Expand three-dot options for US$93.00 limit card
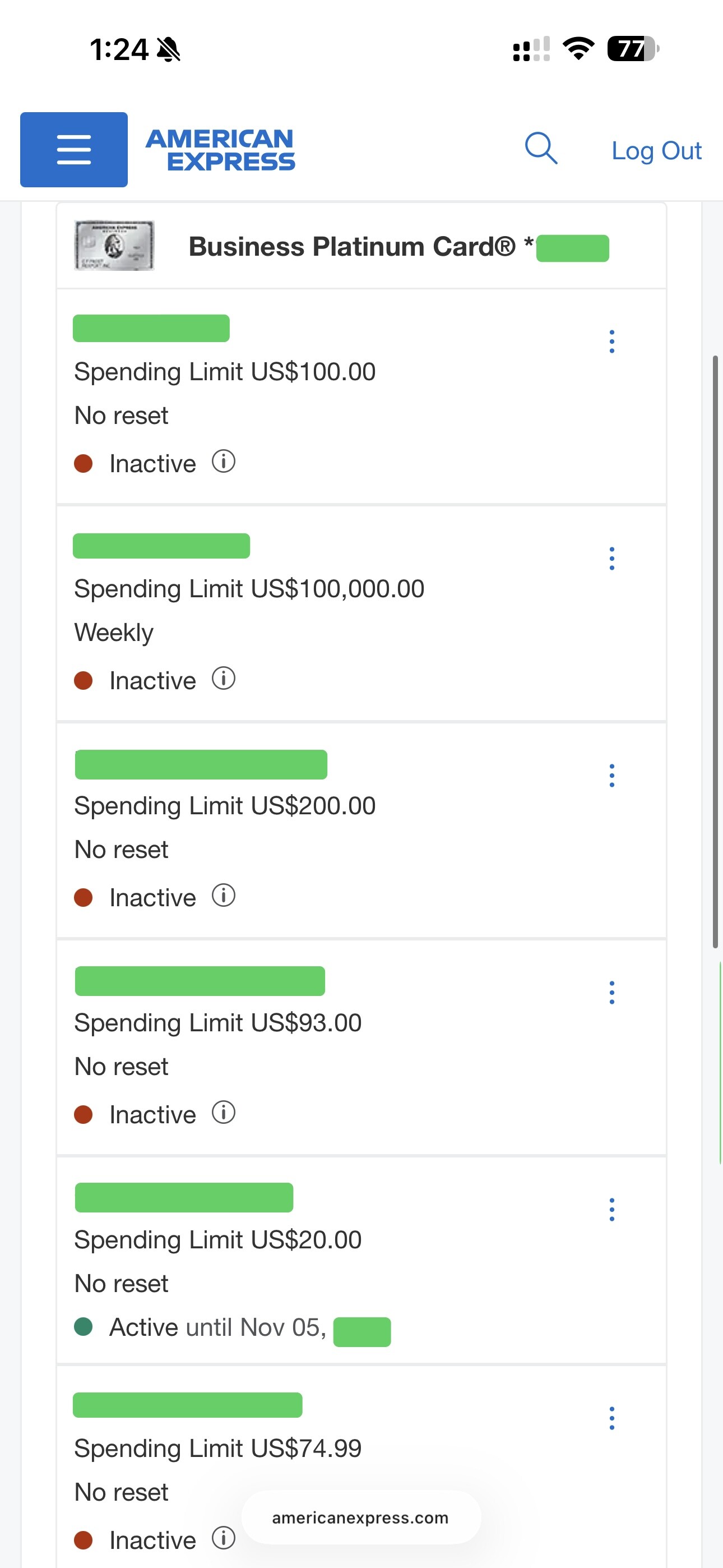Viewport: 723px width, 1568px height. (x=611, y=992)
